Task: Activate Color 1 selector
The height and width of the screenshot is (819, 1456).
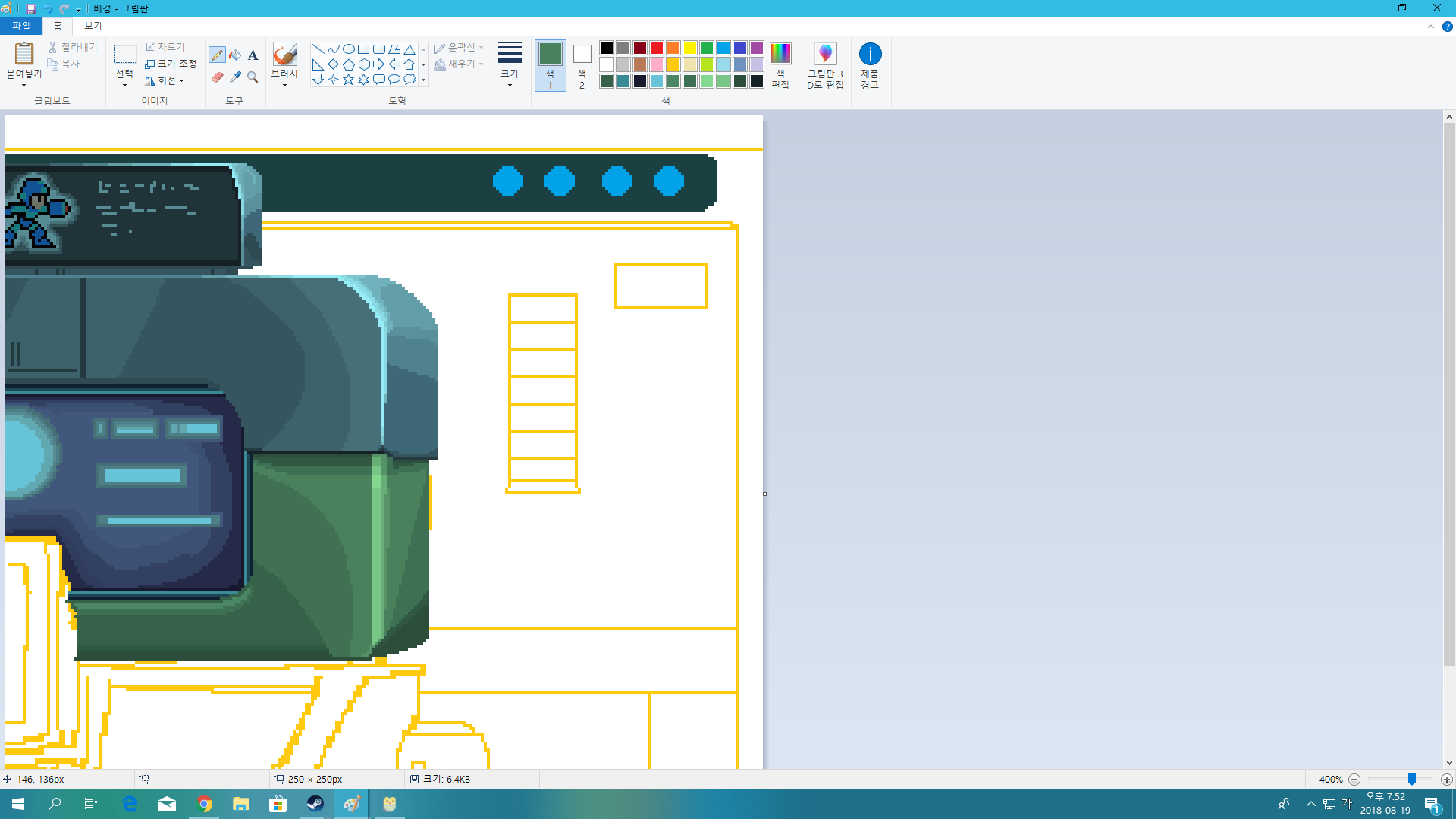Action: pos(550,66)
